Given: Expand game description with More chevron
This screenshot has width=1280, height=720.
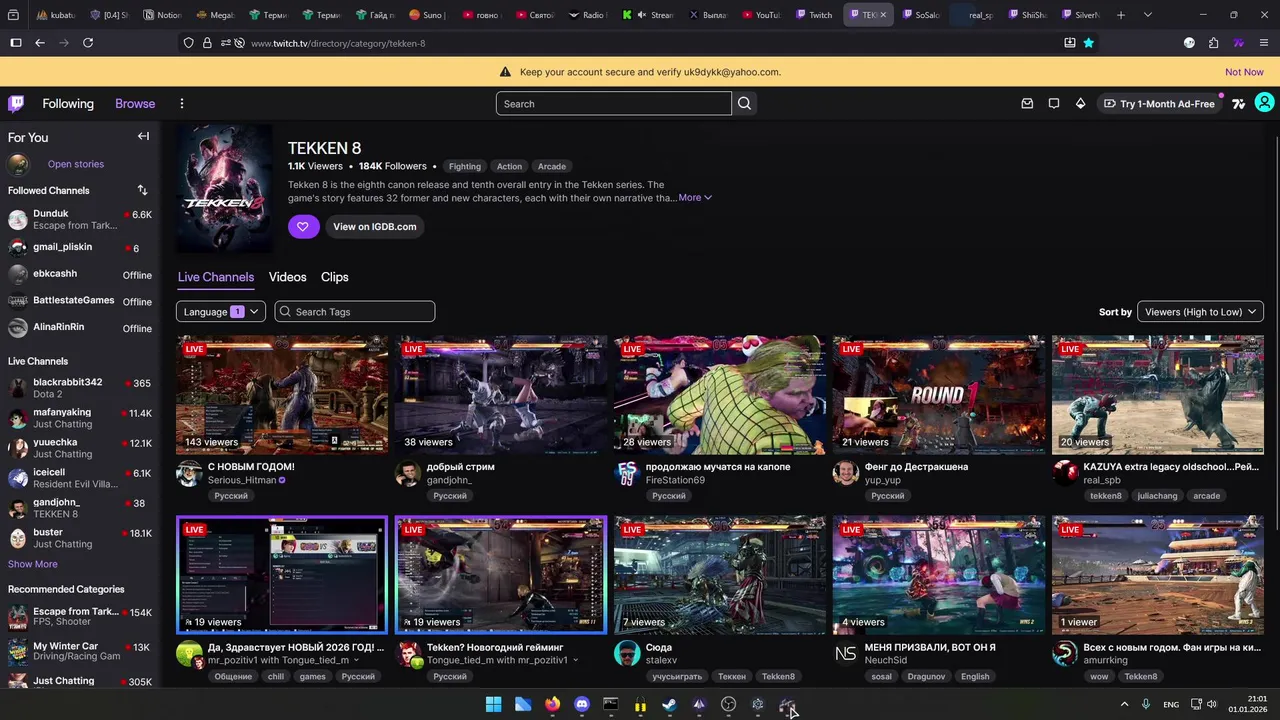Looking at the screenshot, I should [x=696, y=198].
